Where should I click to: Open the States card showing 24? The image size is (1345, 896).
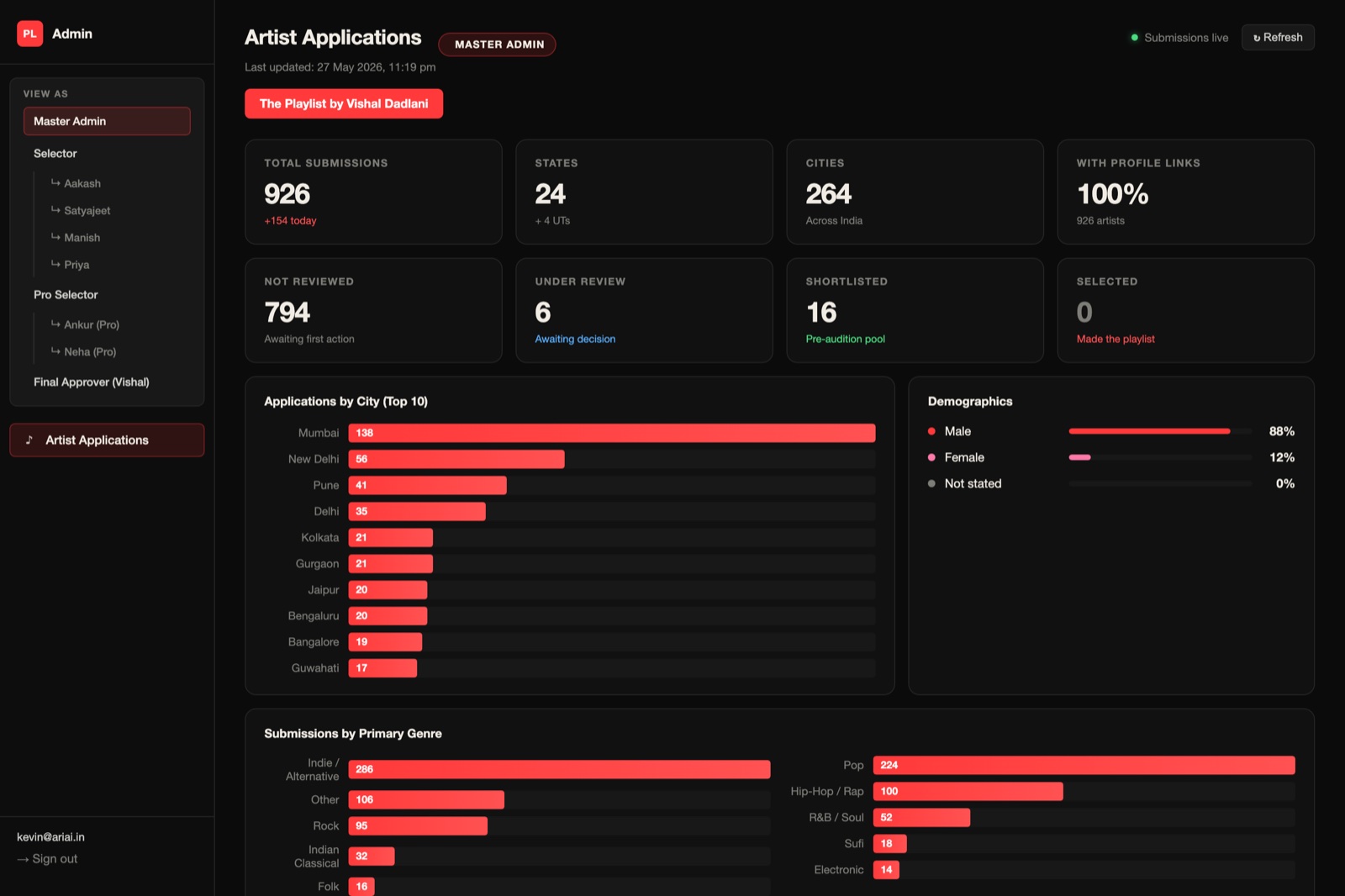[x=644, y=192]
